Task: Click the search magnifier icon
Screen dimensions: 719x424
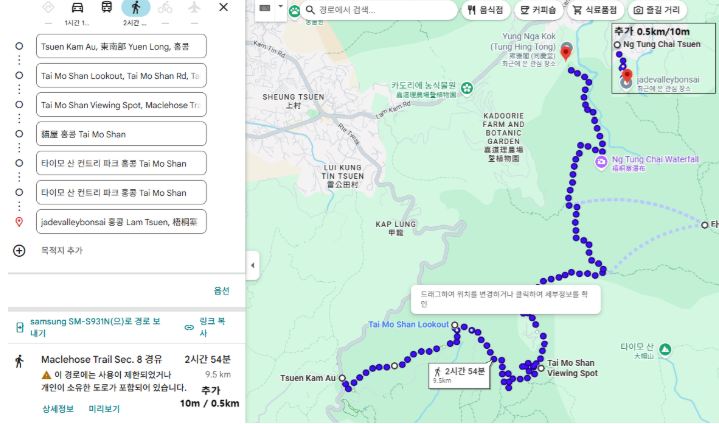Action: point(310,10)
